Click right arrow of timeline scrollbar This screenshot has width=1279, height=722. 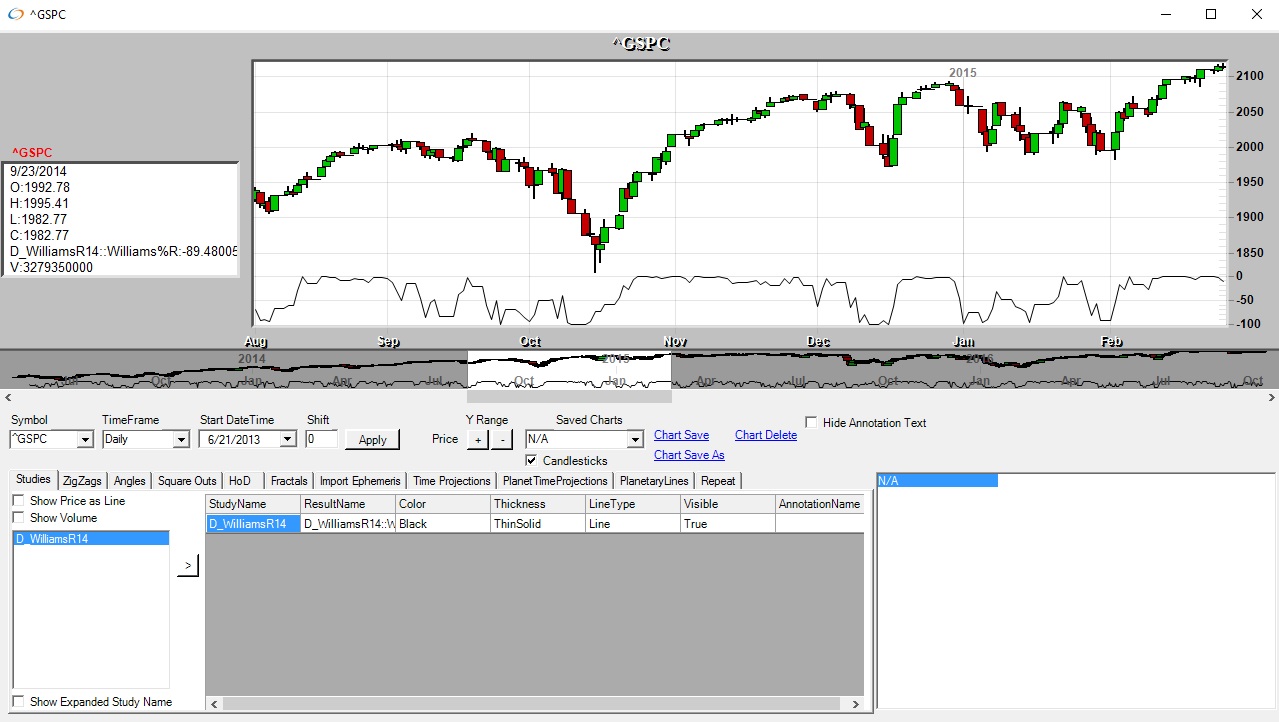click(x=1272, y=397)
